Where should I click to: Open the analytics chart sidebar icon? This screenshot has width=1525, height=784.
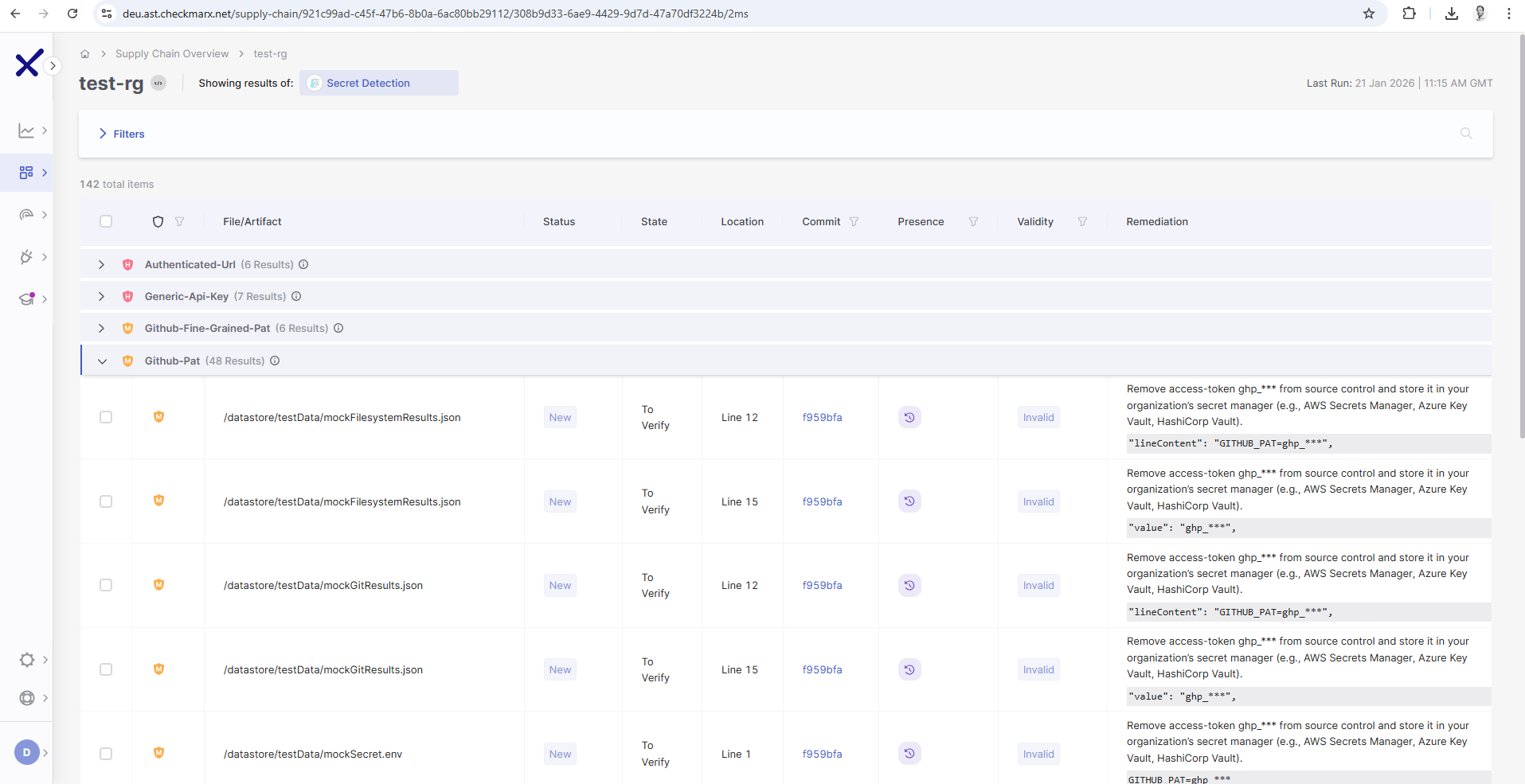tap(26, 131)
